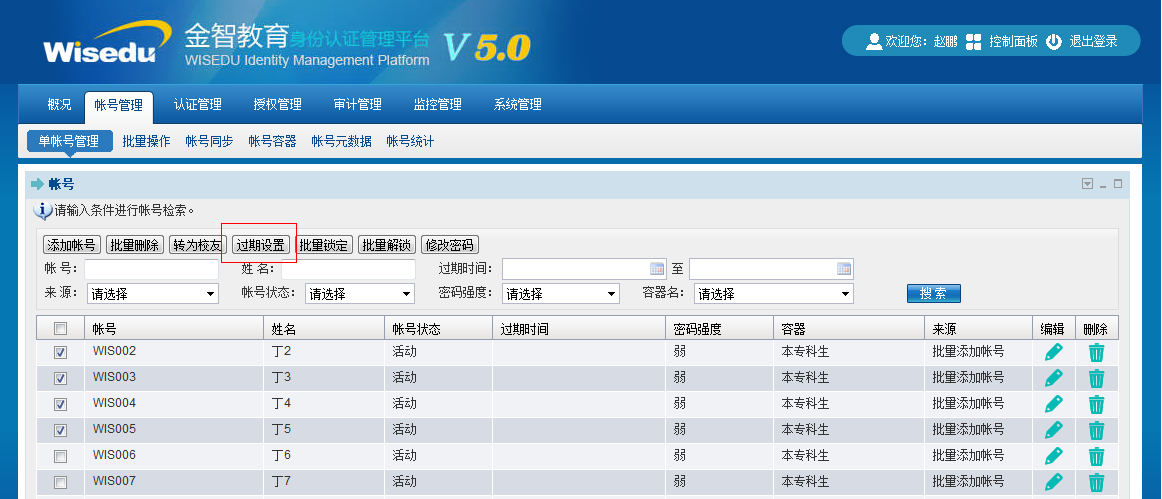Collapse the 帐号 panel using the arrow icon

(x=1087, y=184)
